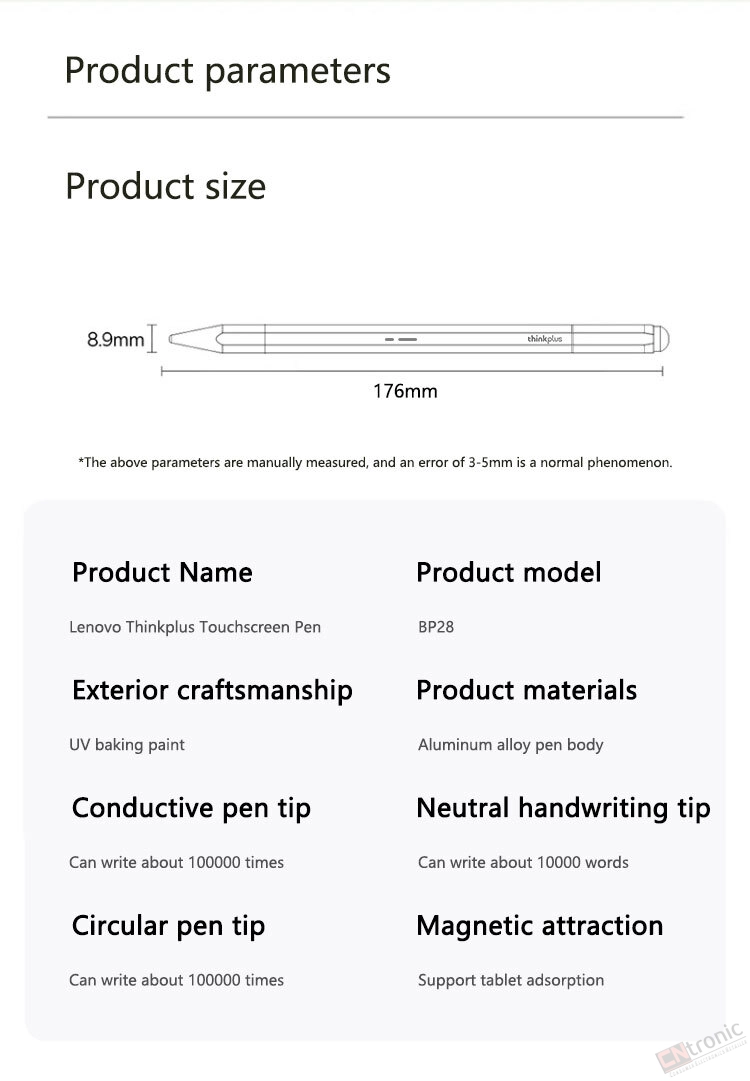Image resolution: width=750 pixels, height=1081 pixels.
Task: Click the Aluminum alloy pen body text
Action: click(x=511, y=745)
